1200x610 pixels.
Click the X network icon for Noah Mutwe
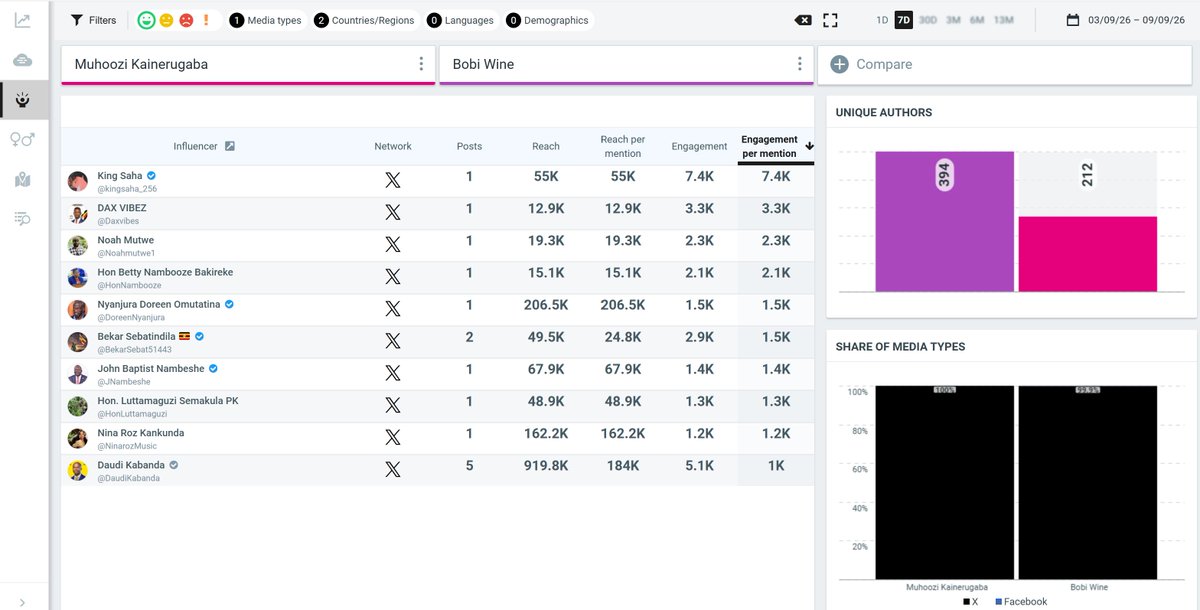point(393,245)
